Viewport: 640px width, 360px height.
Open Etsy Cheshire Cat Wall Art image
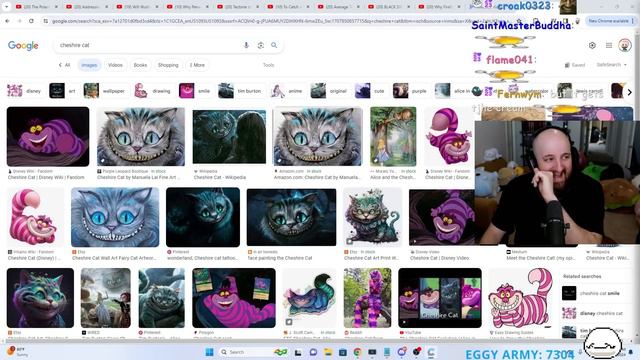[115, 217]
